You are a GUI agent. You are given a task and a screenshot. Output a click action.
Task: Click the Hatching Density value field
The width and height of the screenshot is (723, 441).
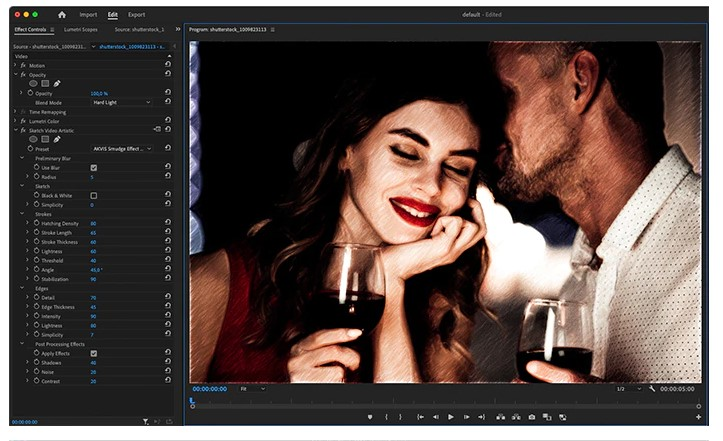(x=93, y=223)
